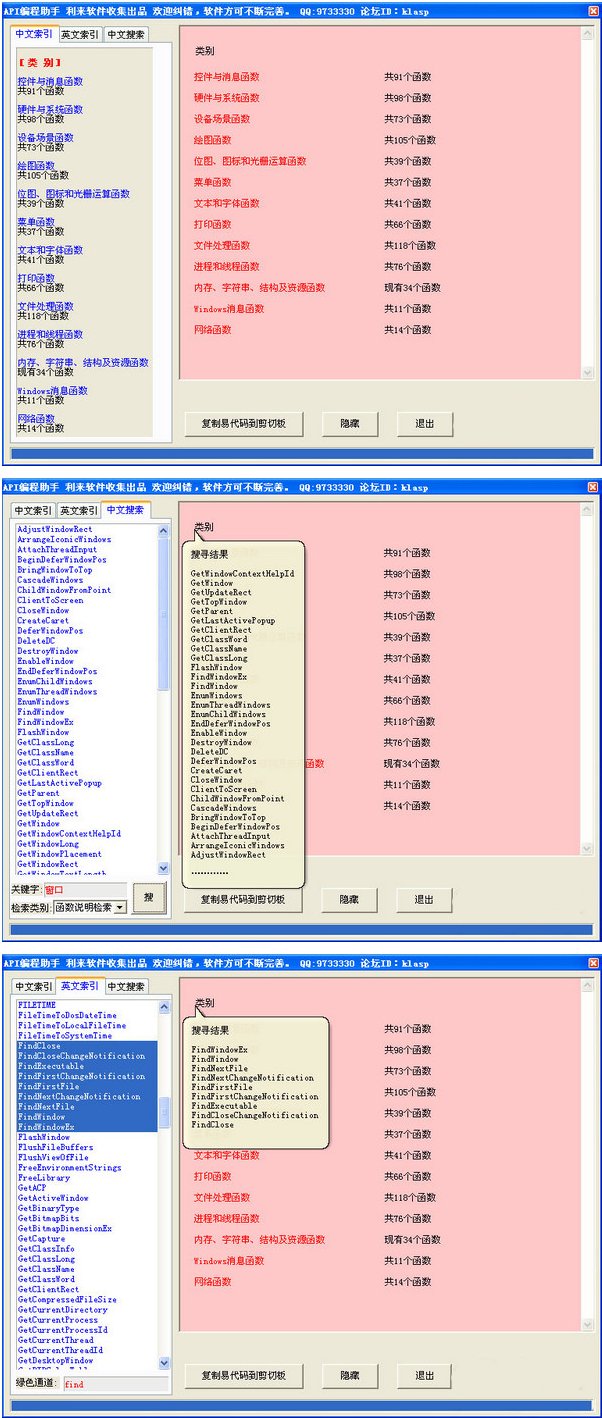Select FILETIME in the English index list
This screenshot has height=1418, width=602.
[37, 1005]
